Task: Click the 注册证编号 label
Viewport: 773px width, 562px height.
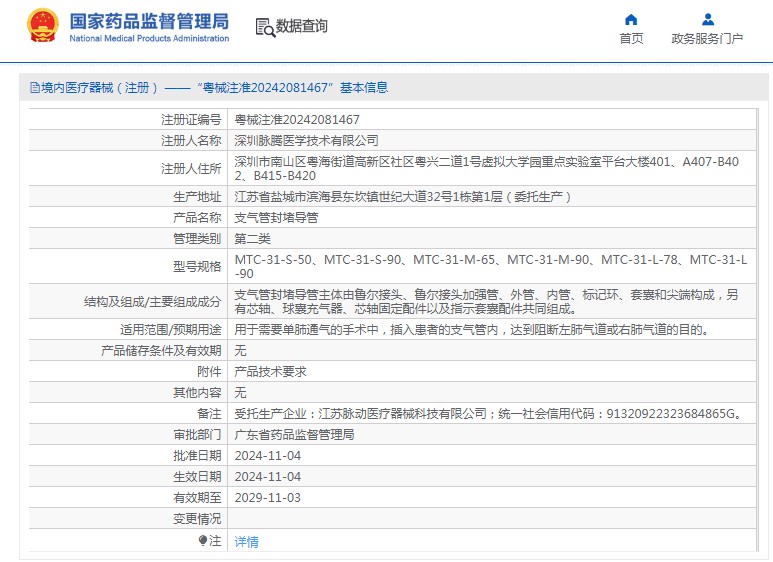Action: [x=191, y=120]
